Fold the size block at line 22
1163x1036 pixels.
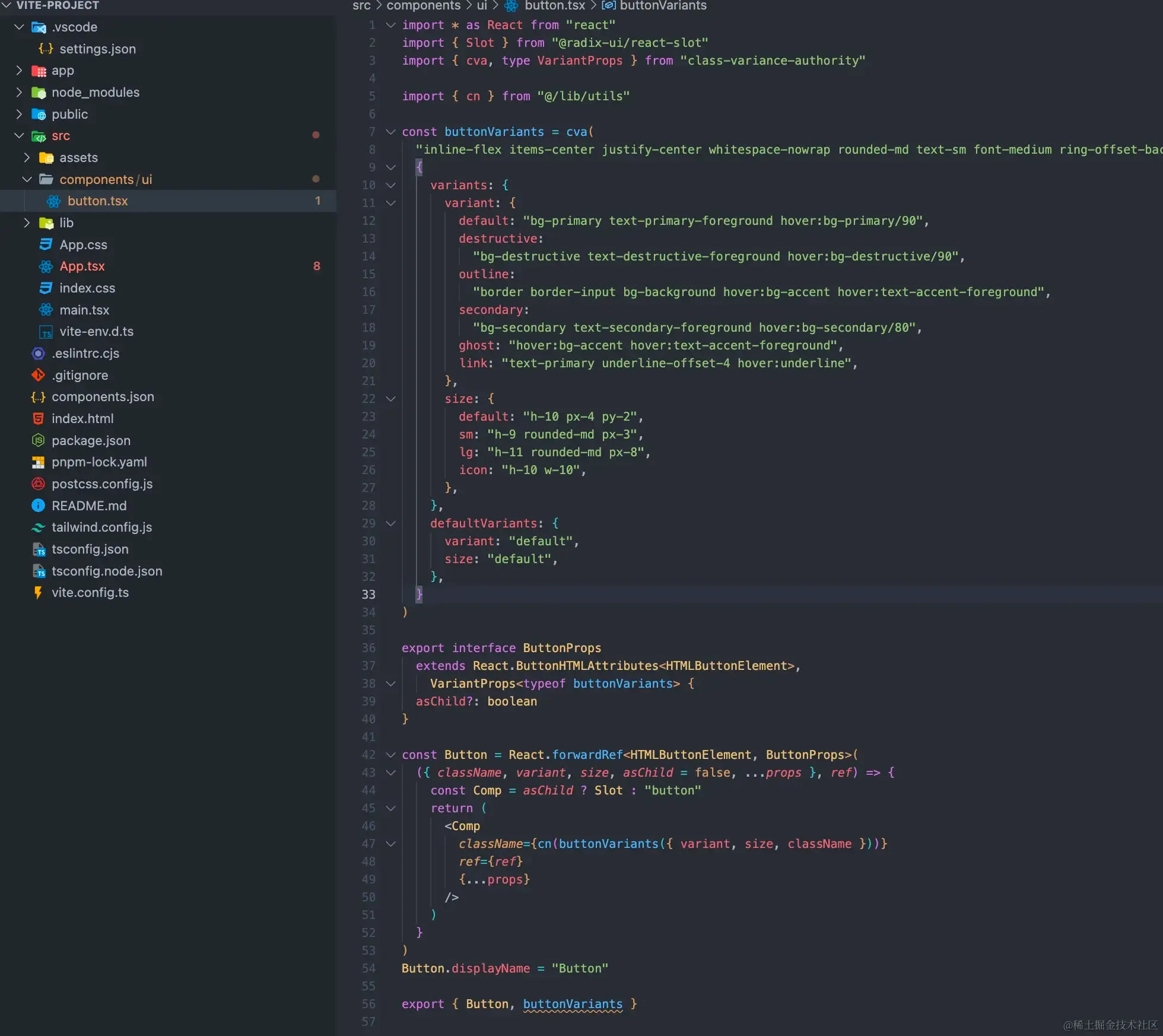pyautogui.click(x=390, y=399)
